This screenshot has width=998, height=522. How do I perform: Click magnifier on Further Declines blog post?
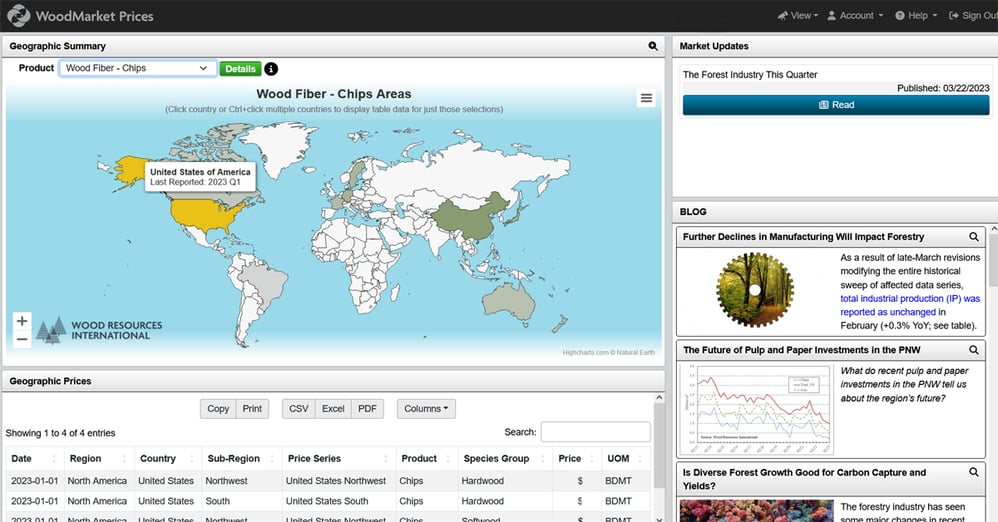click(x=973, y=237)
